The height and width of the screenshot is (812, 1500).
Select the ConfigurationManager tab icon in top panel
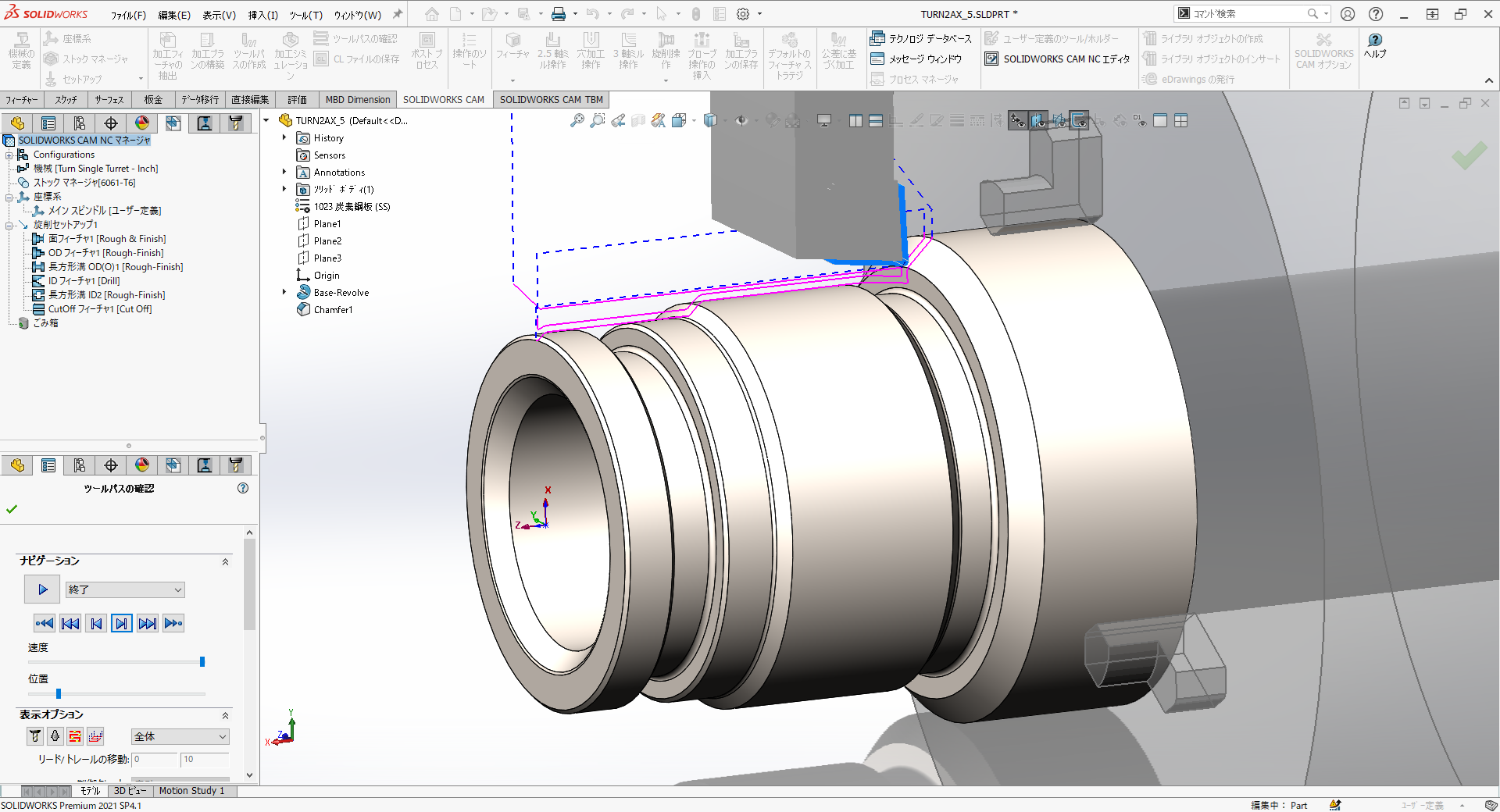[x=80, y=123]
